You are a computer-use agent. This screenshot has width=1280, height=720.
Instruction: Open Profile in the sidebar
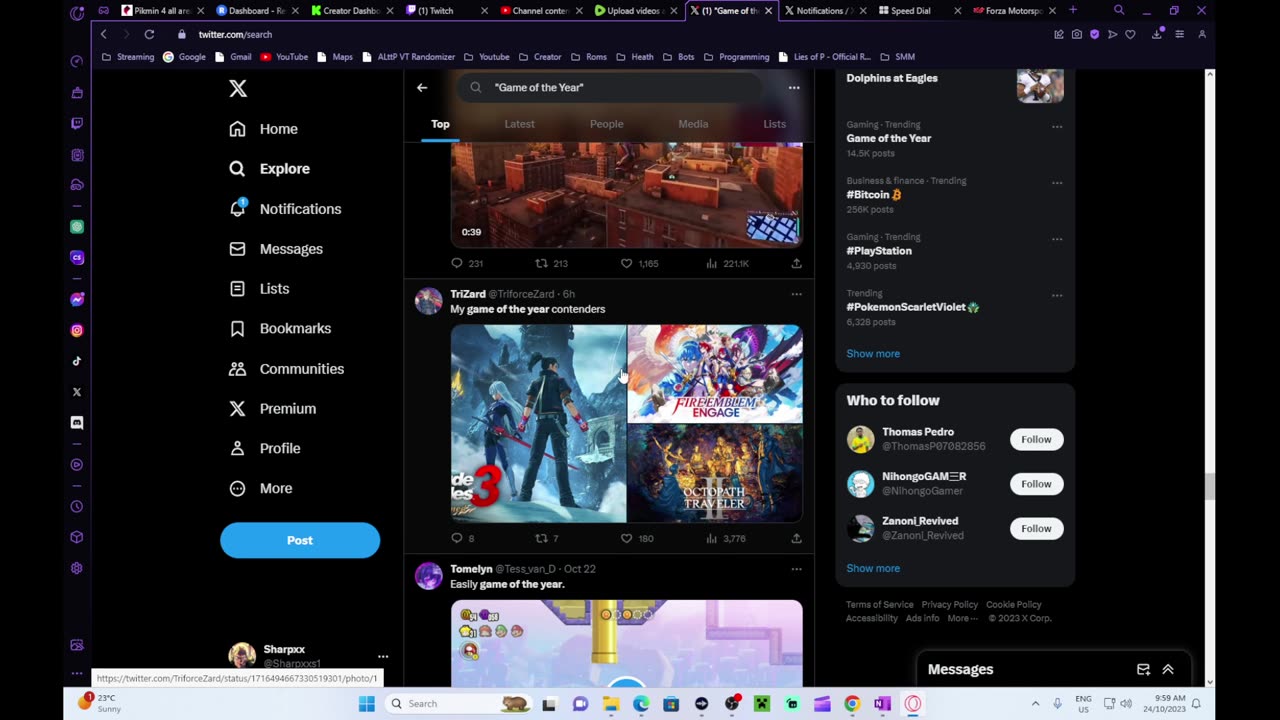(265, 449)
